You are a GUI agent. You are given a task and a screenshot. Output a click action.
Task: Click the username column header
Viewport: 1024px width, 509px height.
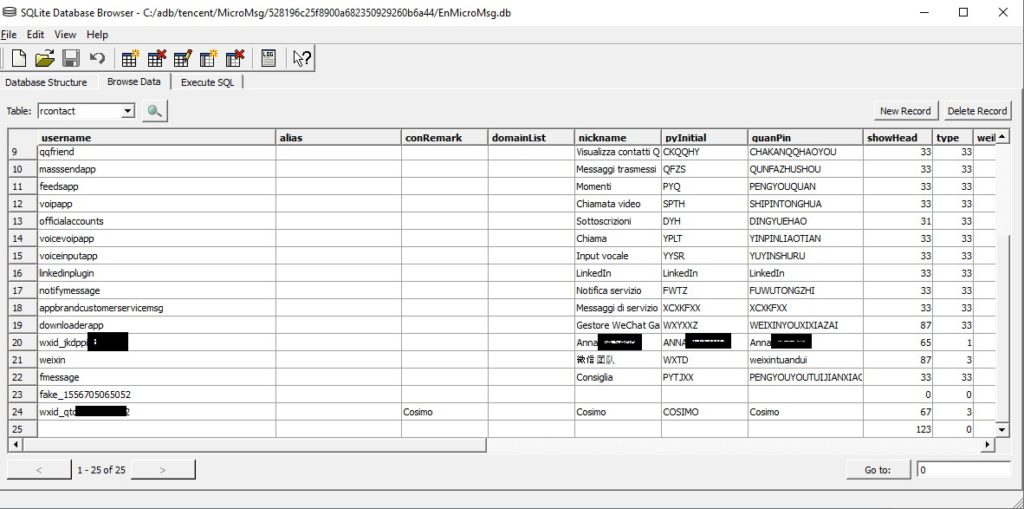click(x=157, y=138)
